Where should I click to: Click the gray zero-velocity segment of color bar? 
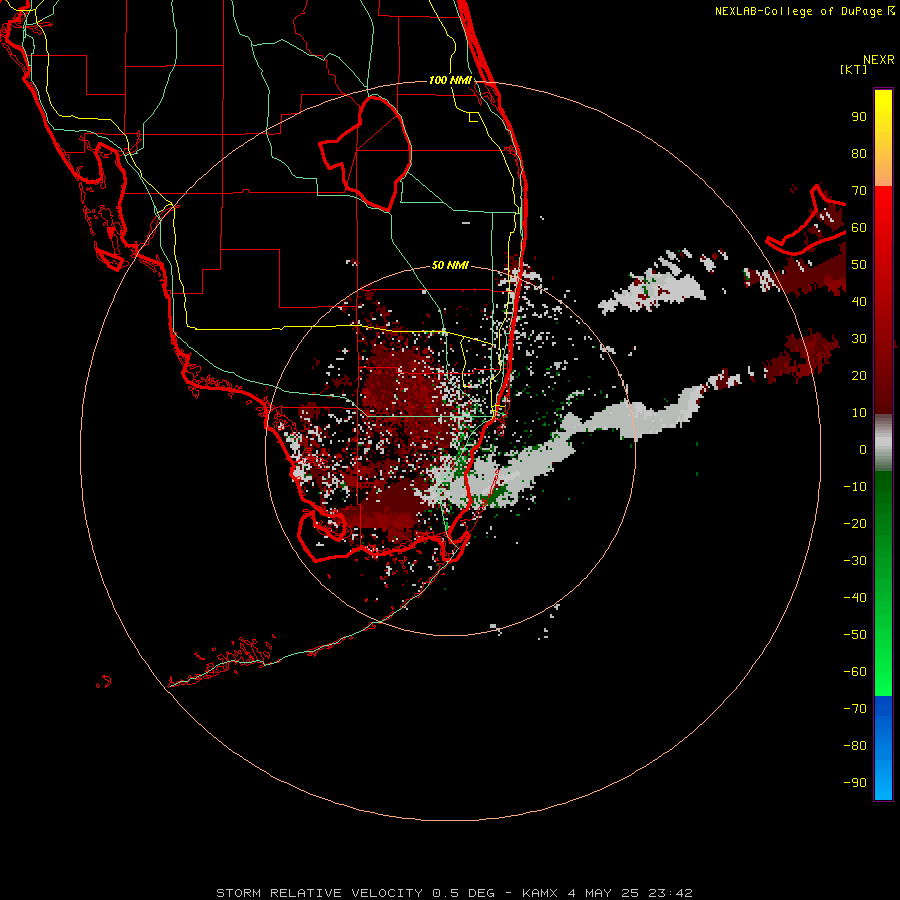(883, 443)
